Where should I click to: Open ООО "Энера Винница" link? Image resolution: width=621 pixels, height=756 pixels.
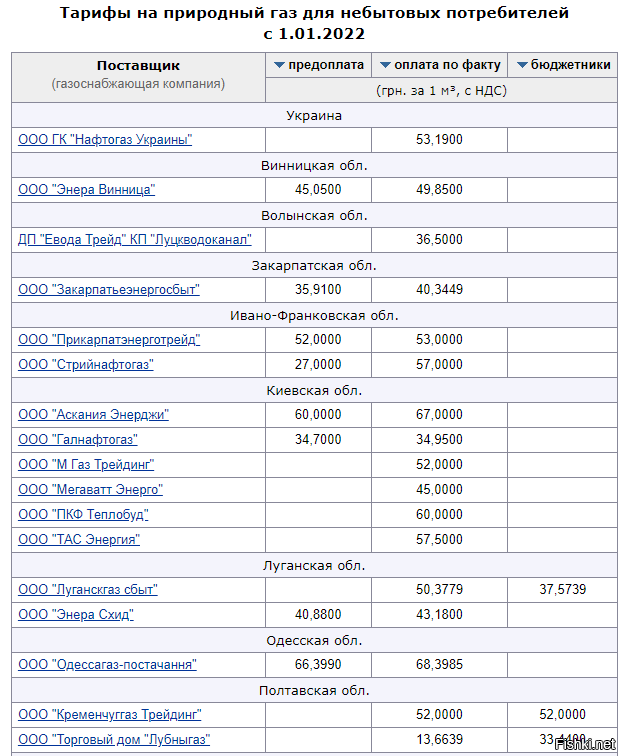(x=87, y=189)
